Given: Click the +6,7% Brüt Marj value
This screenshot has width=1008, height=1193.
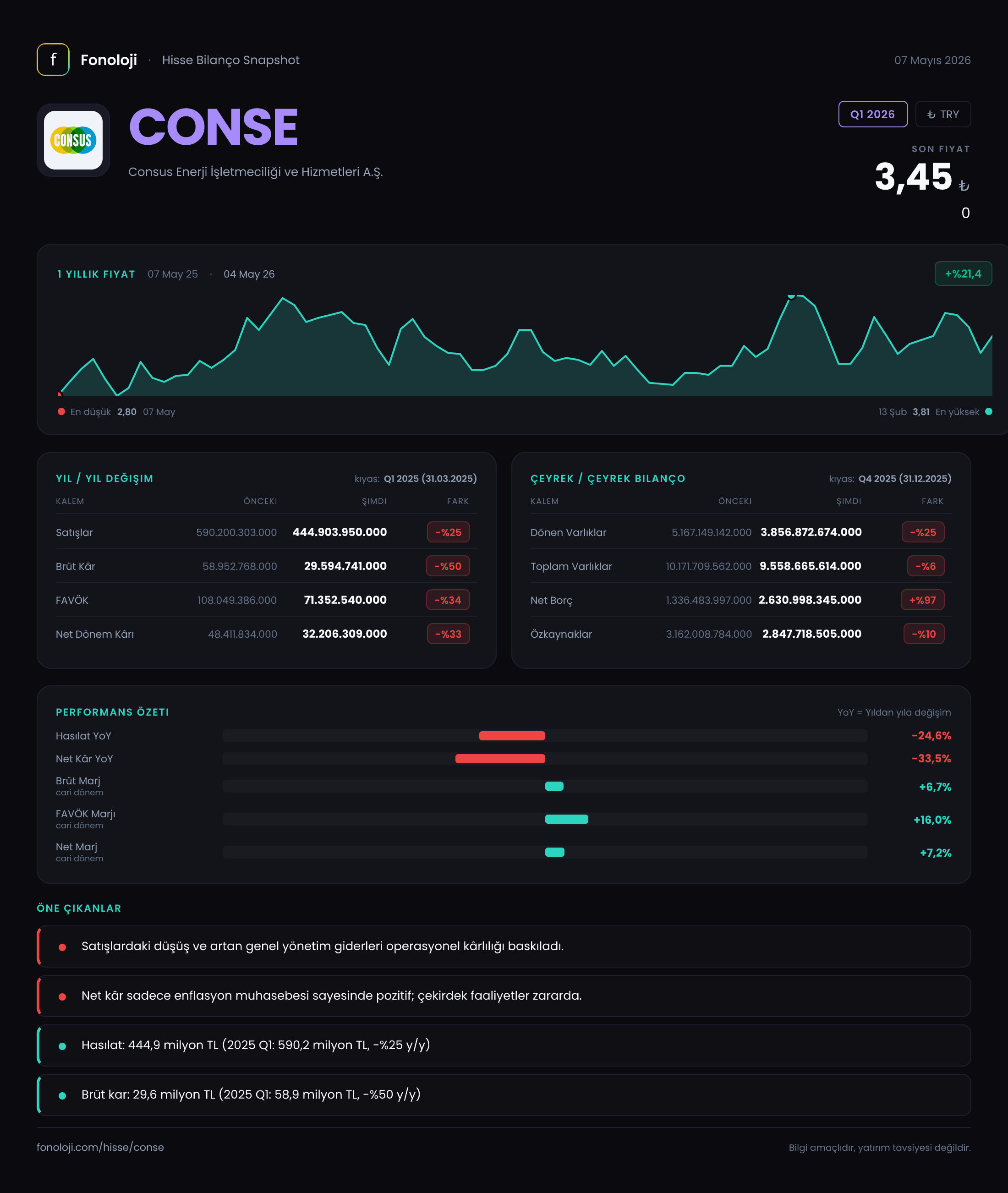Looking at the screenshot, I should 935,787.
